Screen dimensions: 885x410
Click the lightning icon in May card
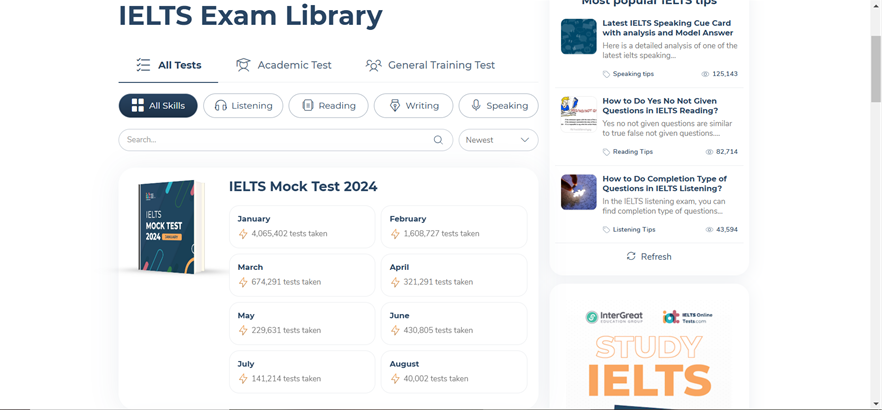coord(243,331)
